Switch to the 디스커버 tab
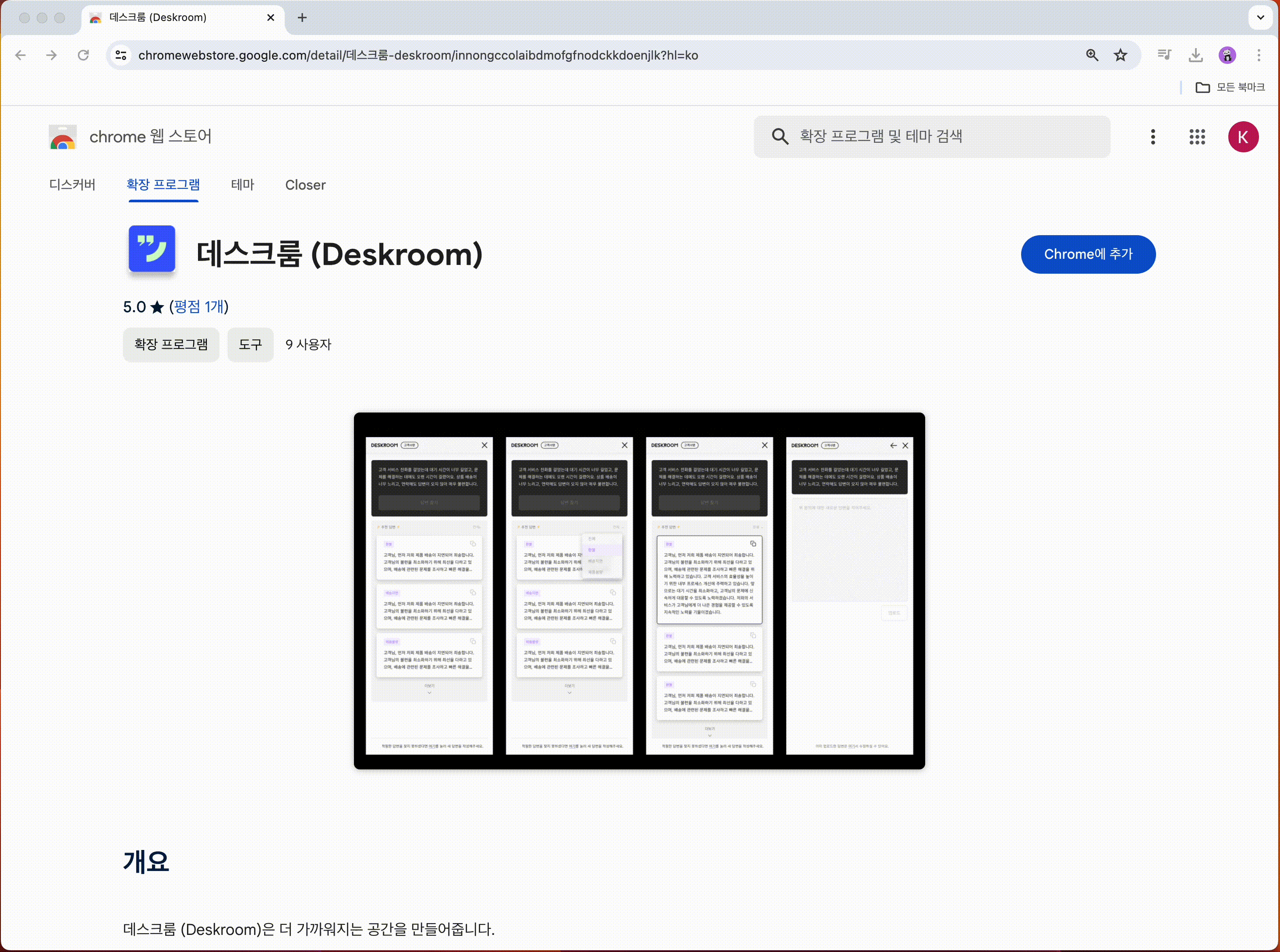This screenshot has height=952, width=1280. tap(73, 185)
